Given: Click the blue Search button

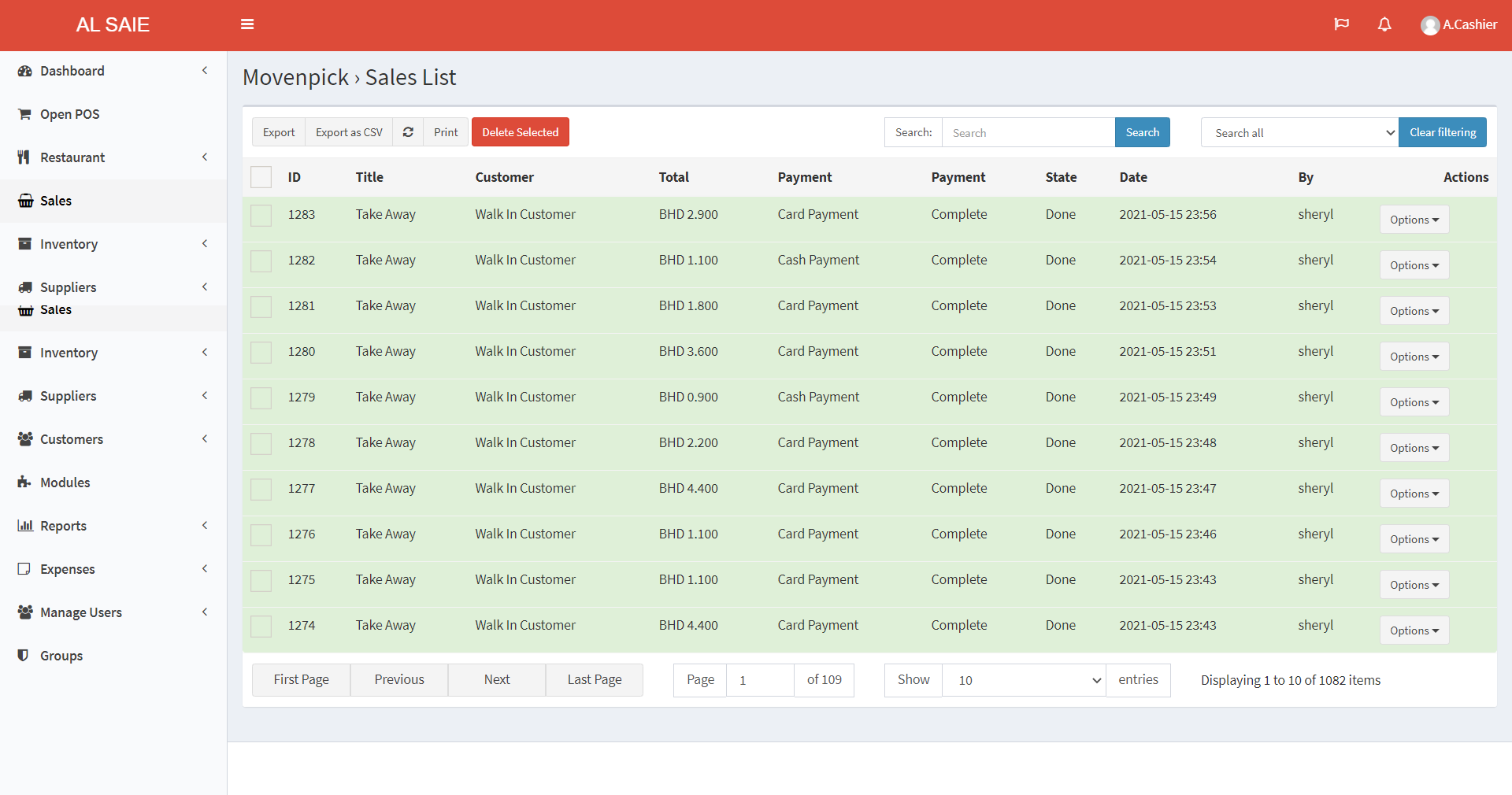Looking at the screenshot, I should [x=1143, y=132].
